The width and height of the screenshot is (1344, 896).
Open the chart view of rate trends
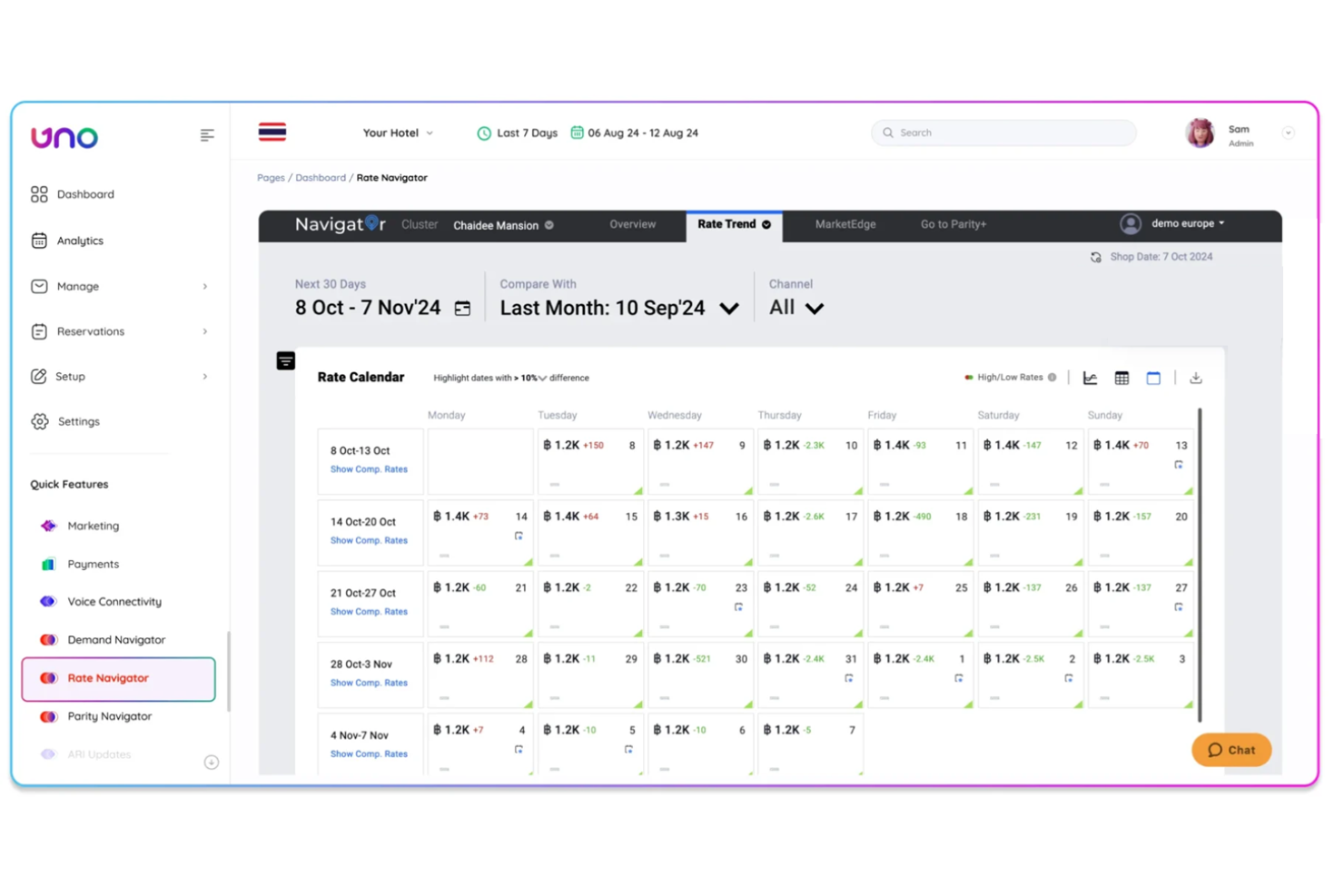pos(1090,378)
